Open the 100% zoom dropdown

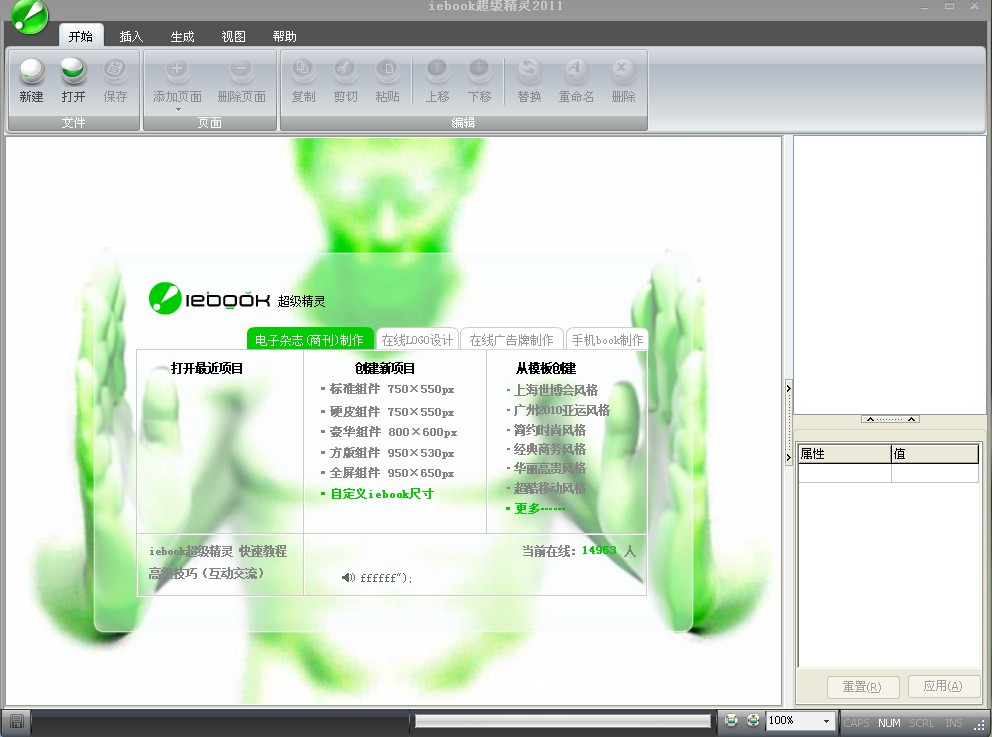[826, 721]
